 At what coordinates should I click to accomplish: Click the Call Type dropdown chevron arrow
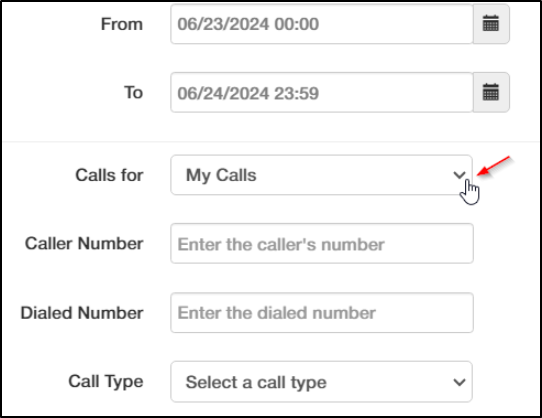click(x=459, y=382)
